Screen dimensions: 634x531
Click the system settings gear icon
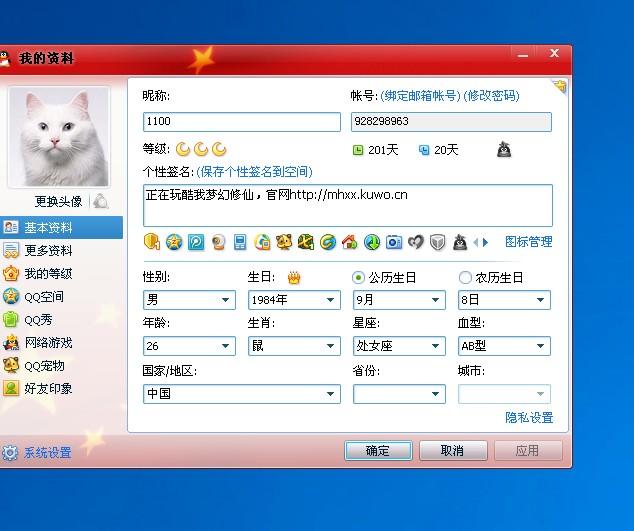point(10,452)
